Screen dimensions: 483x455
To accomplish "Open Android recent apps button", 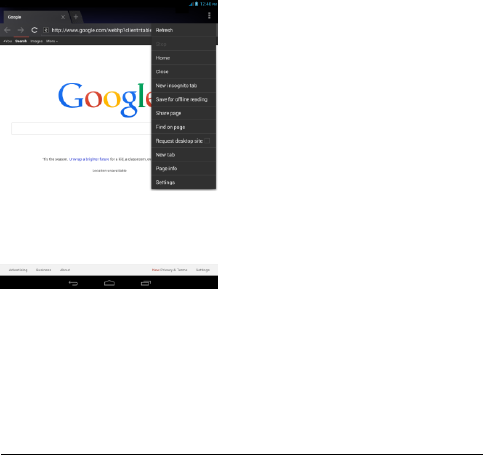I will click(146, 283).
